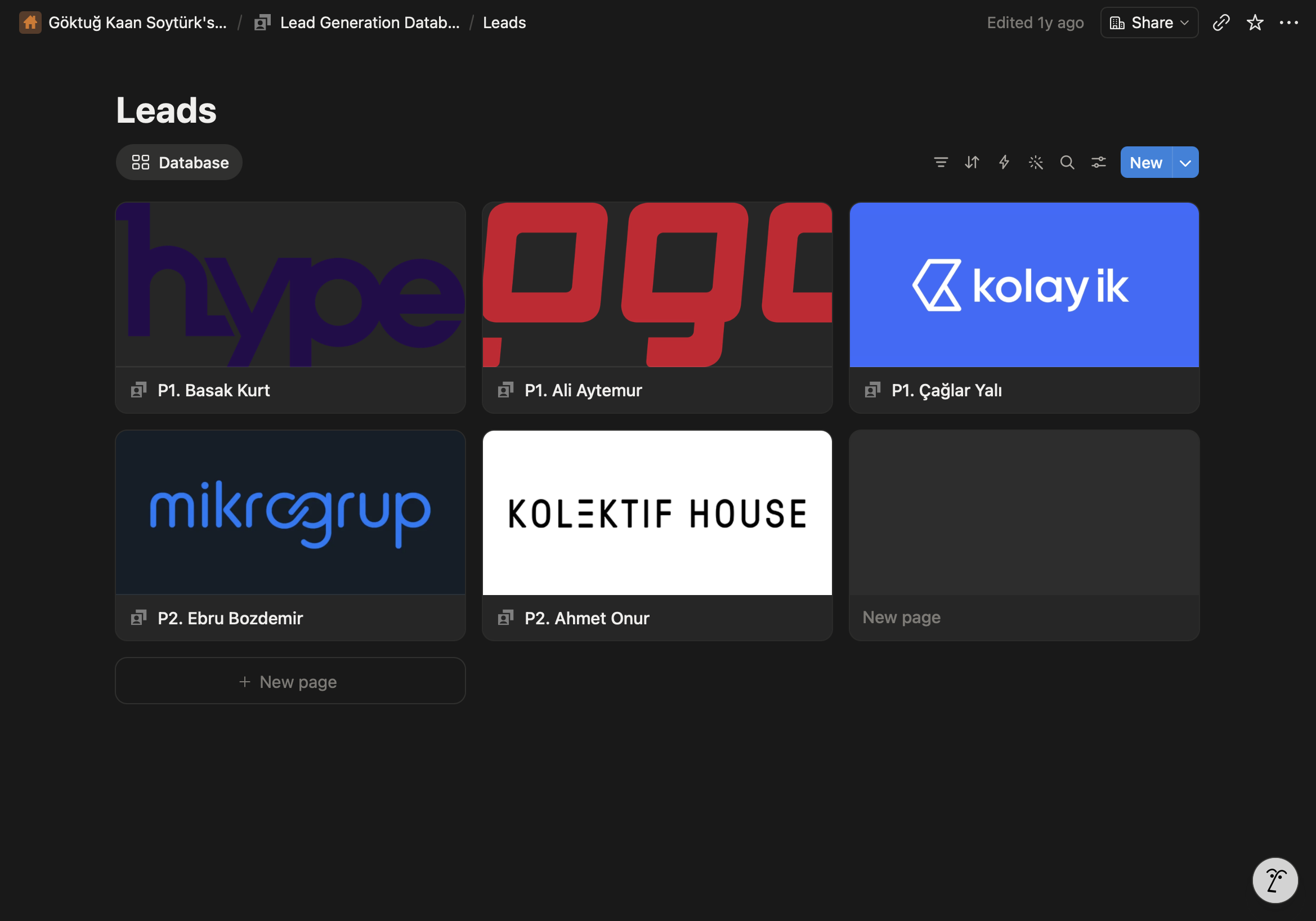Click the Leads breadcrumb item
The width and height of the screenshot is (1316, 921).
pyautogui.click(x=504, y=23)
